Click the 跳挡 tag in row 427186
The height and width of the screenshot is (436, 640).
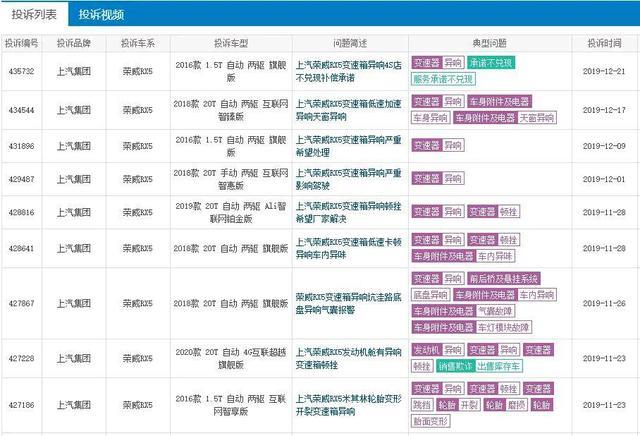tap(422, 405)
